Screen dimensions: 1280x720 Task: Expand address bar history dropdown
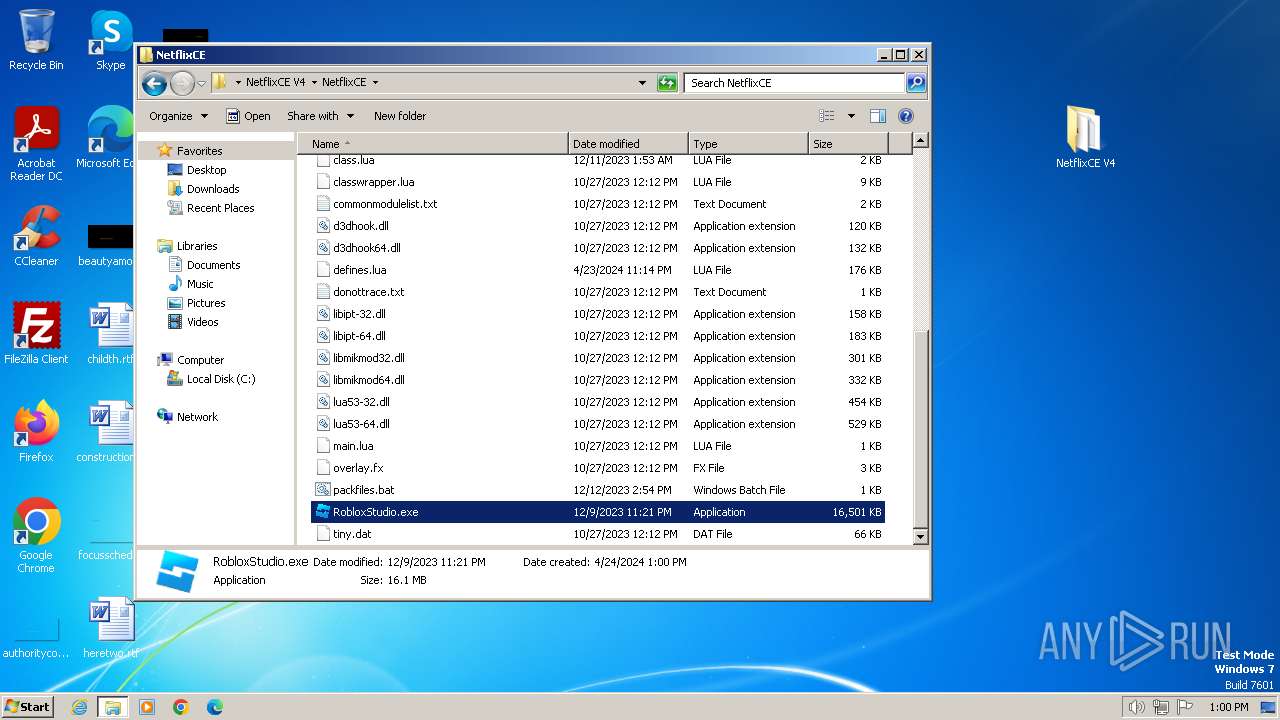pos(642,83)
